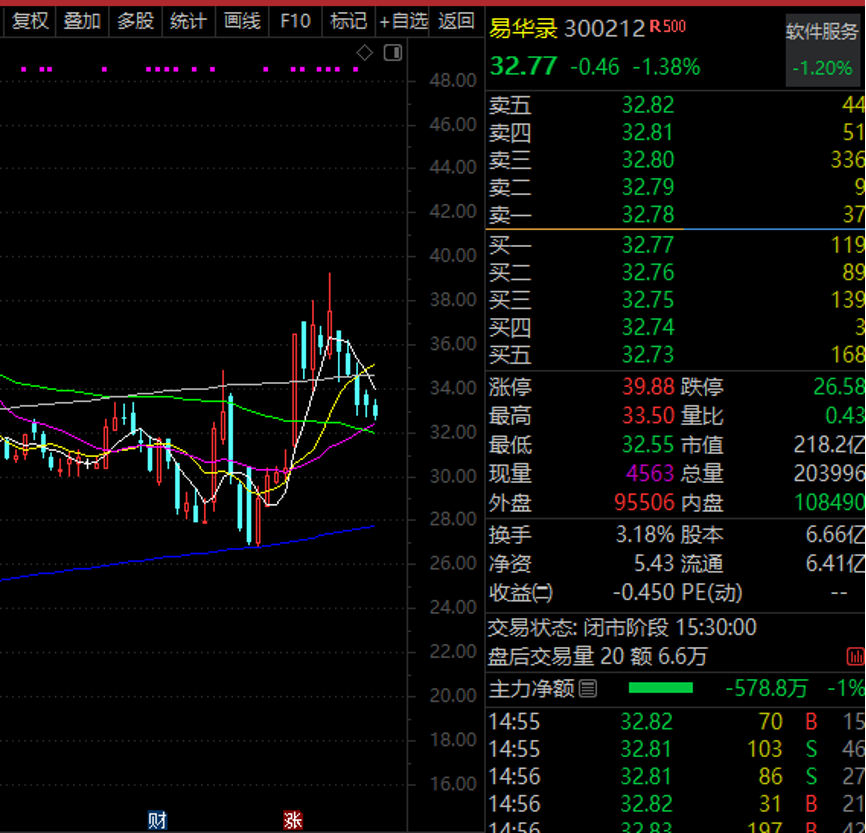The height and width of the screenshot is (833, 866).
Task: Open F10 company information
Action: coord(295,22)
